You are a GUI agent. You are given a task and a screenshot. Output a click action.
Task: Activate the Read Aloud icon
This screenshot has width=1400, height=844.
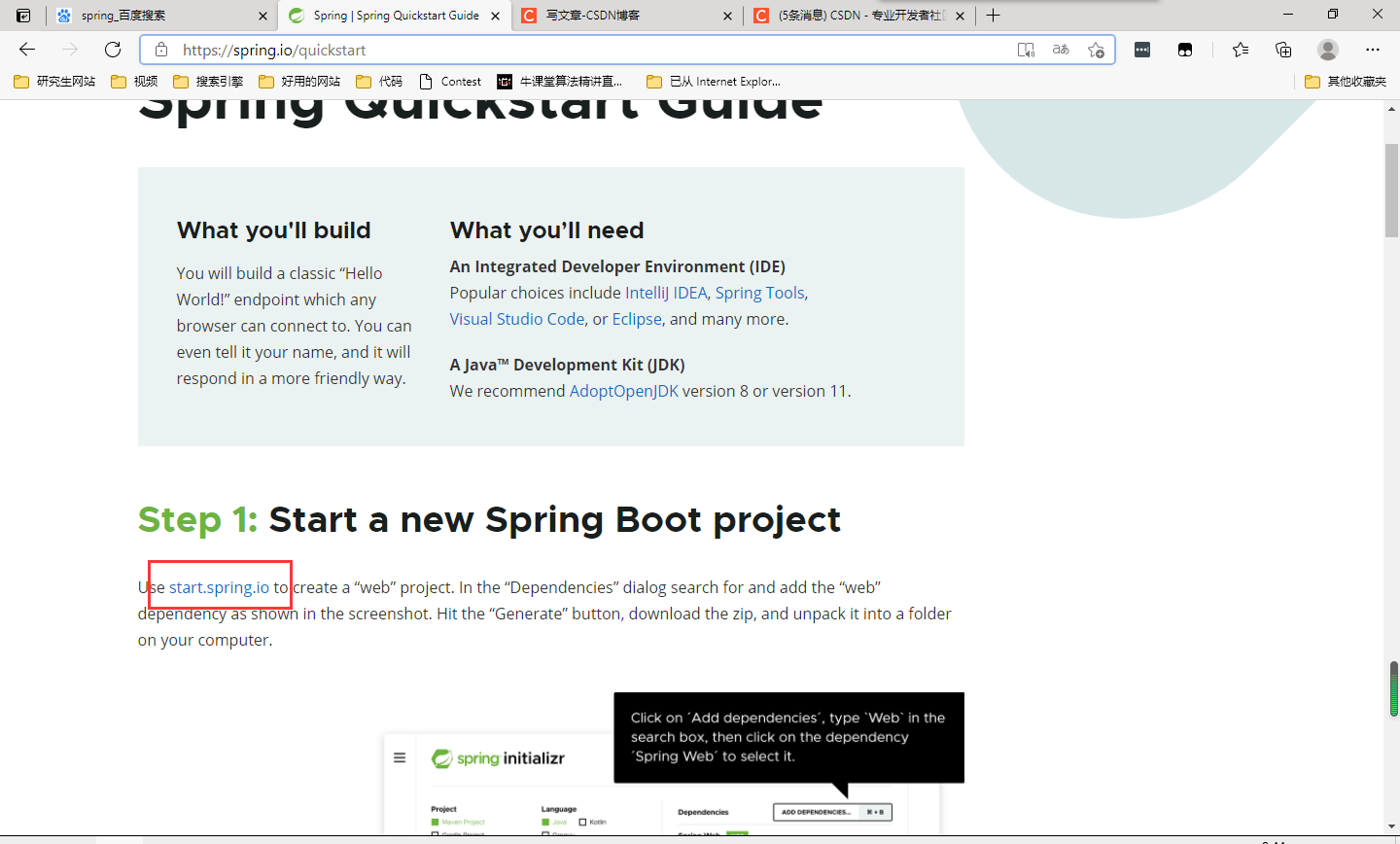click(x=1027, y=49)
